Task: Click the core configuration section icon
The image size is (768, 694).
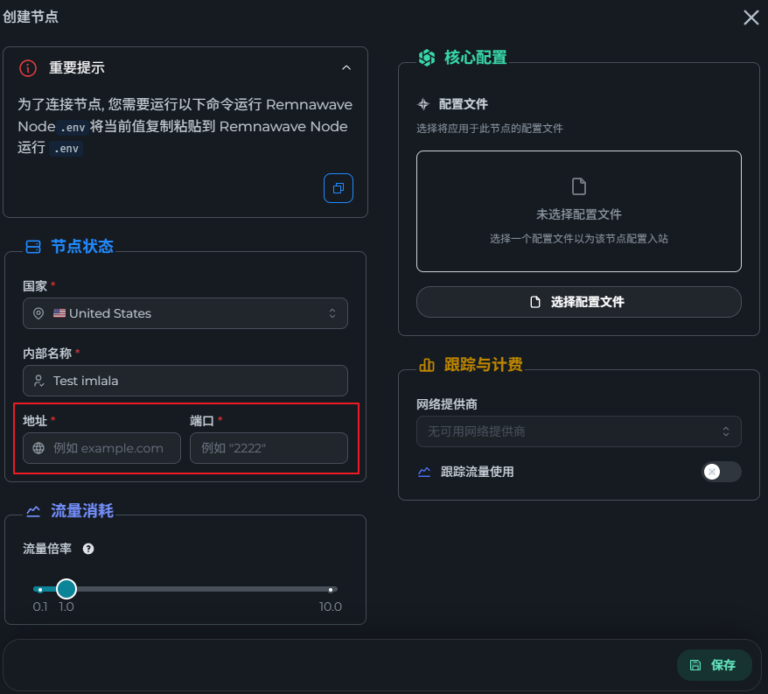Action: click(x=426, y=57)
